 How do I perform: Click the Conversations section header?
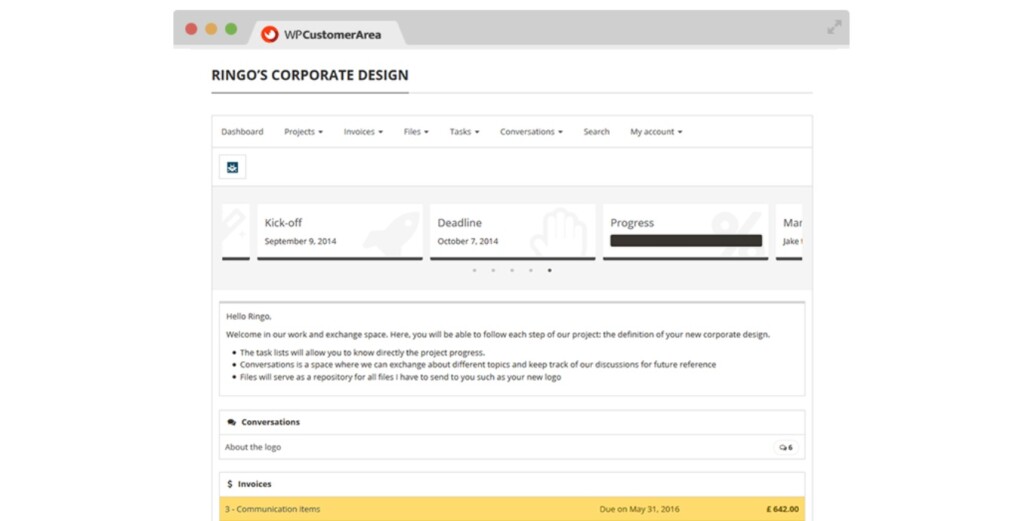coord(512,422)
